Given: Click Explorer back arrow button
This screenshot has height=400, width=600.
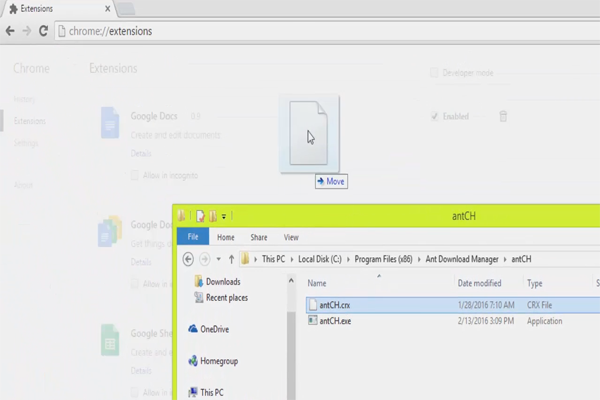Looking at the screenshot, I should coord(188,259).
